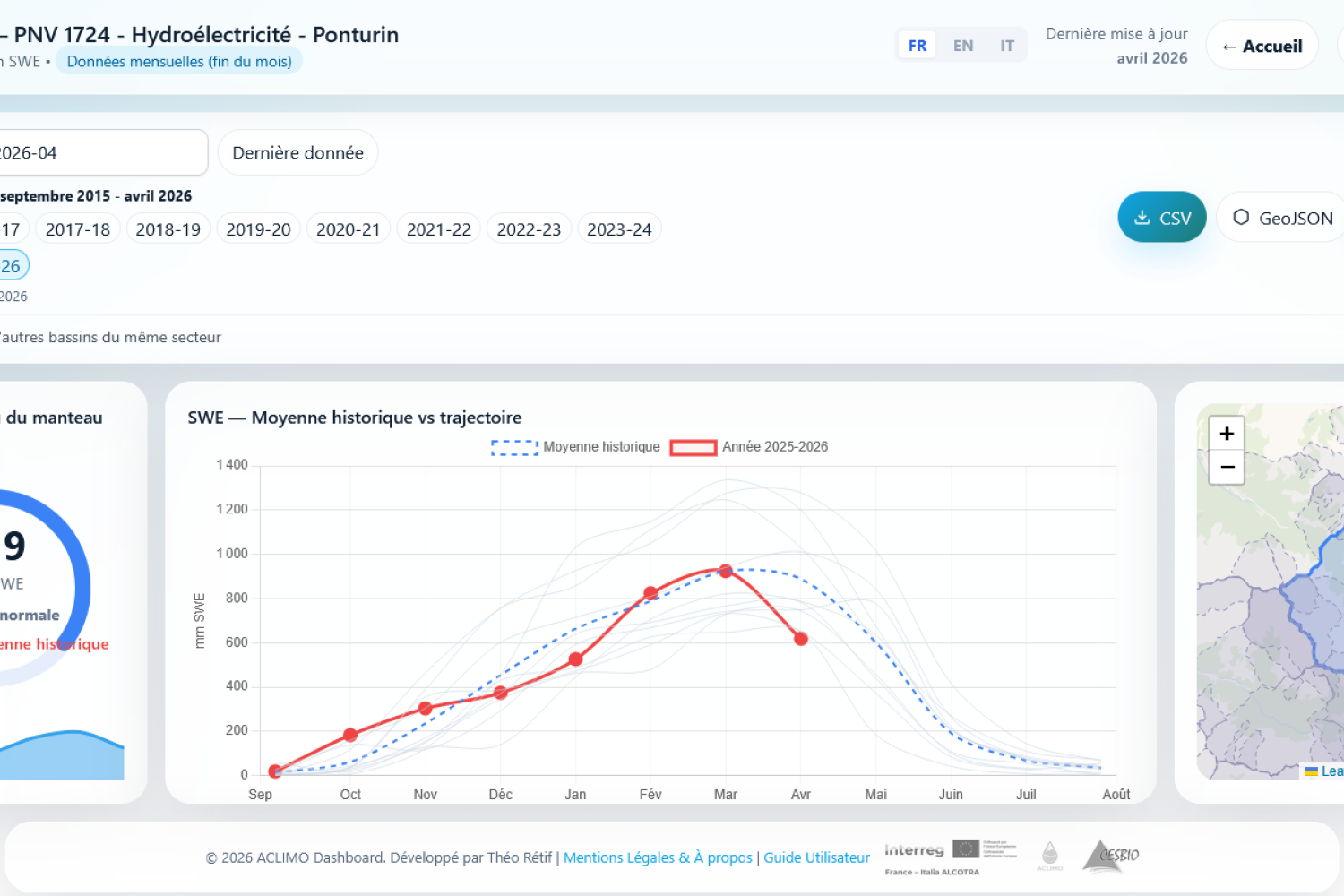The width and height of the screenshot is (1344, 896).
Task: Open the Mentions Légales & À propos link
Action: (658, 857)
